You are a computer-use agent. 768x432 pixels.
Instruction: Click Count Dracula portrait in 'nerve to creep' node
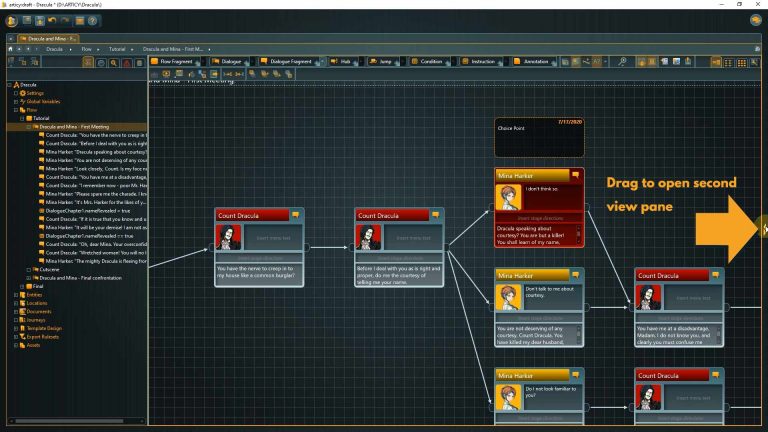click(x=228, y=238)
